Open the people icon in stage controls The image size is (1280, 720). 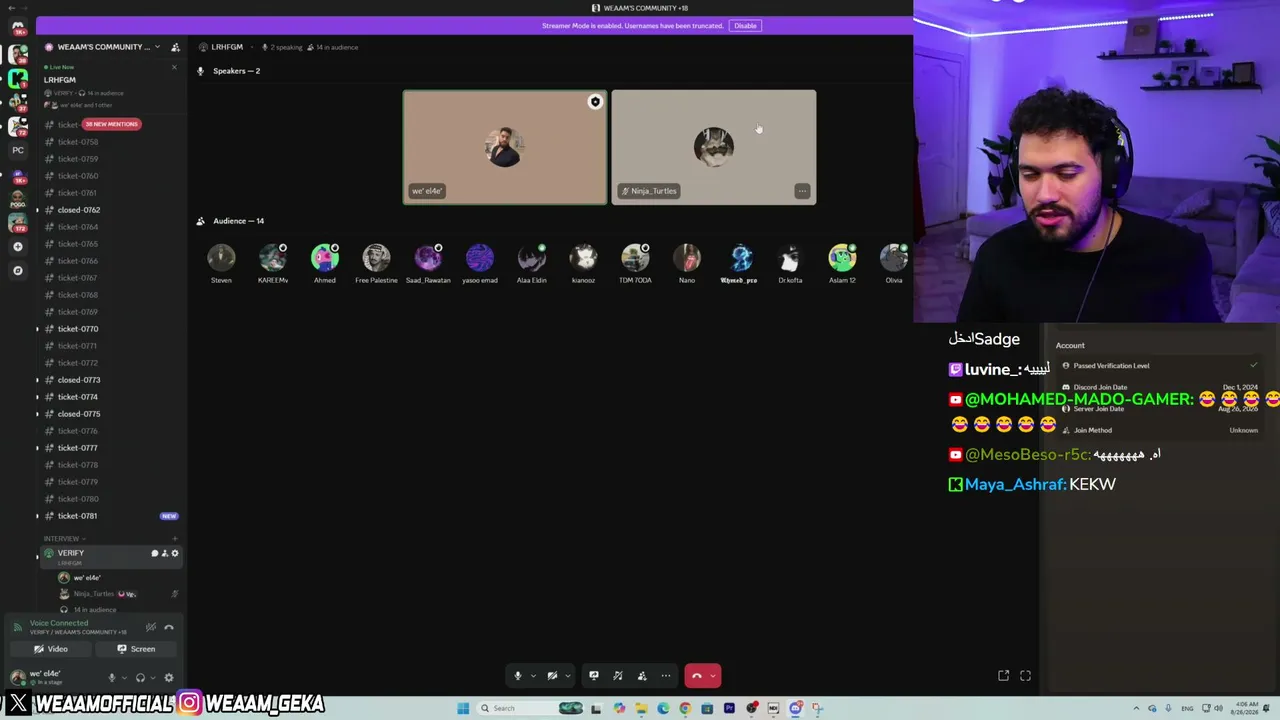point(642,676)
